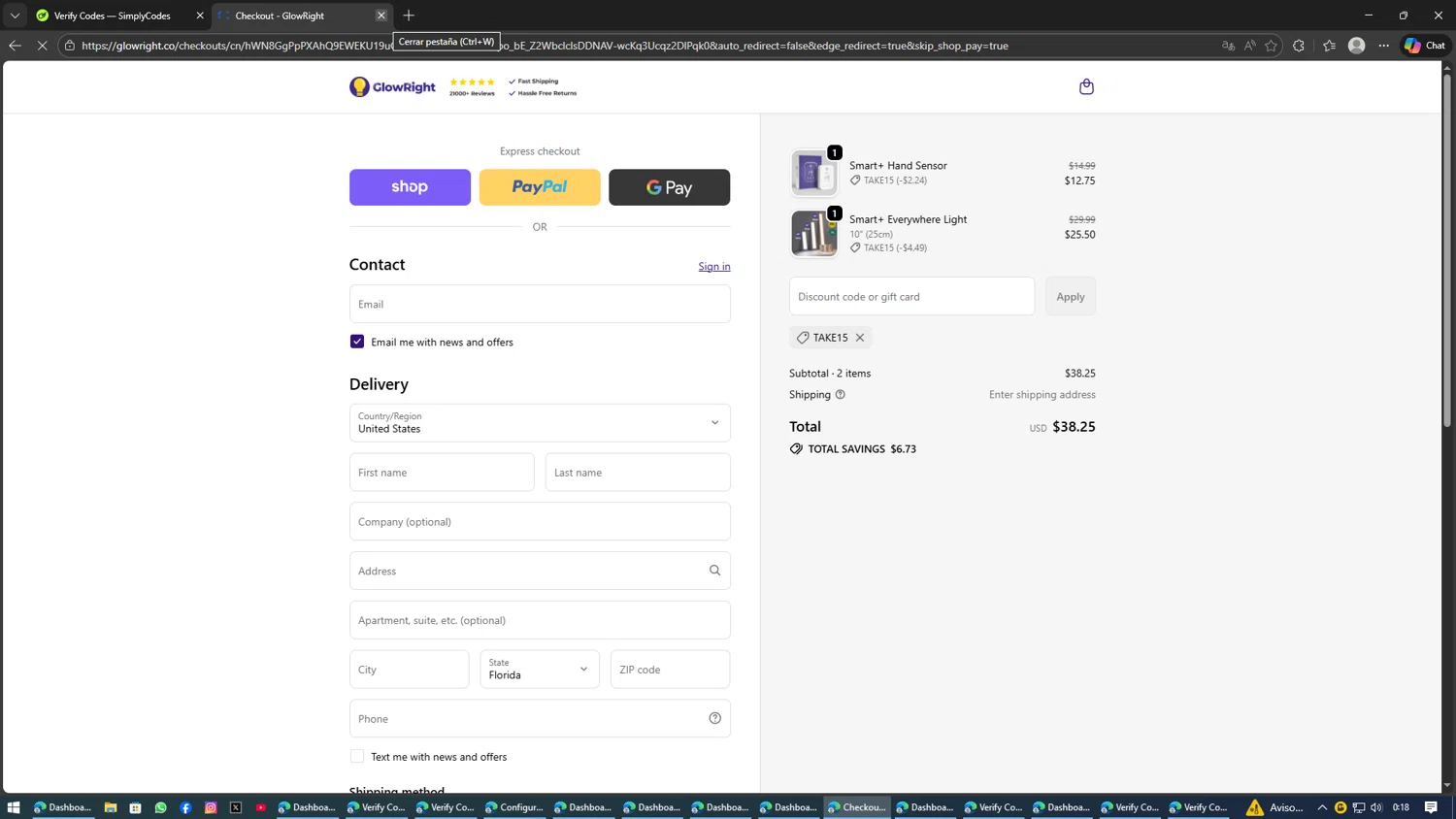Open WhatsApp from the taskbar
Image resolution: width=1456 pixels, height=819 pixels.
161,807
